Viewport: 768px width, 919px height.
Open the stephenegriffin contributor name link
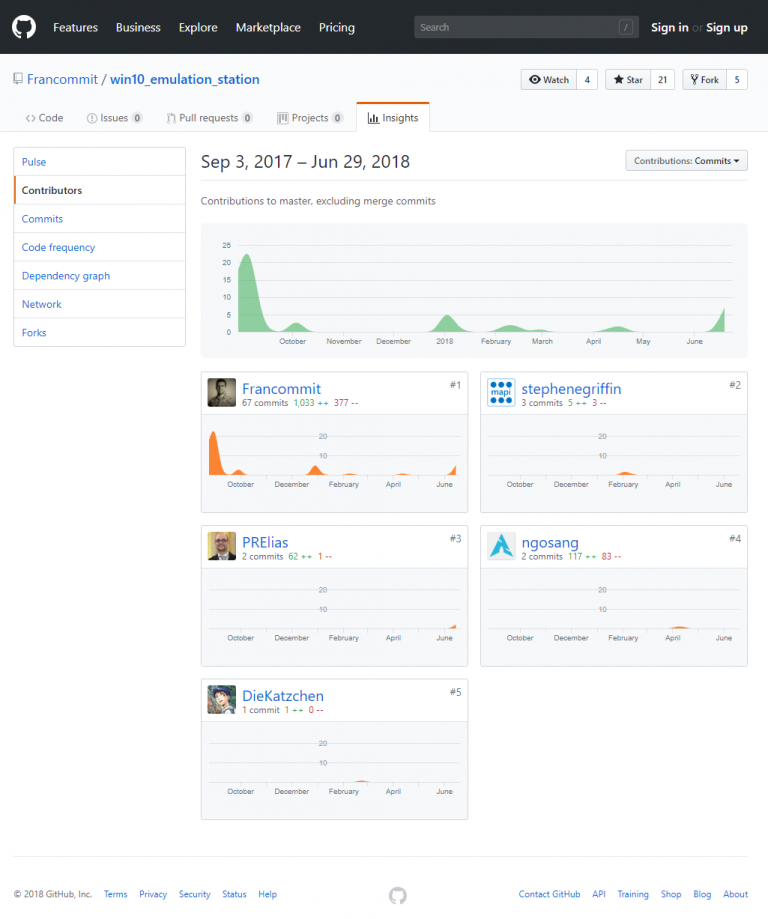pyautogui.click(x=571, y=389)
